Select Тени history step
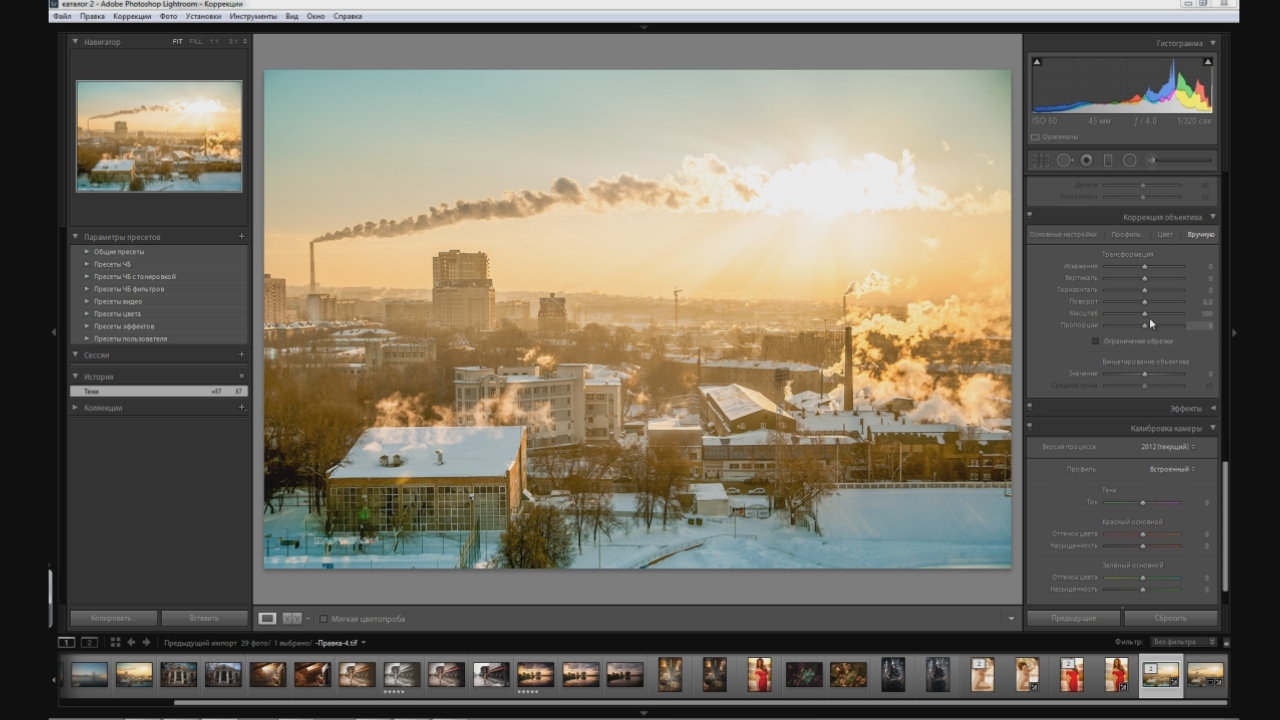The height and width of the screenshot is (720, 1280). coord(159,392)
